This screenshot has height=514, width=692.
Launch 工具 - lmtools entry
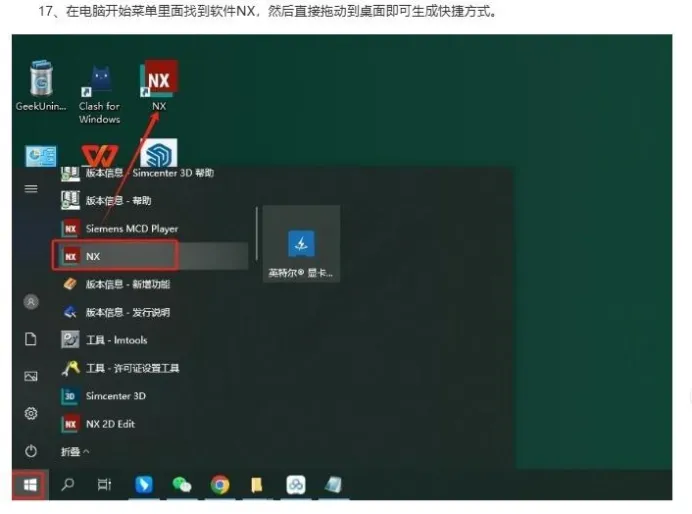[104, 340]
